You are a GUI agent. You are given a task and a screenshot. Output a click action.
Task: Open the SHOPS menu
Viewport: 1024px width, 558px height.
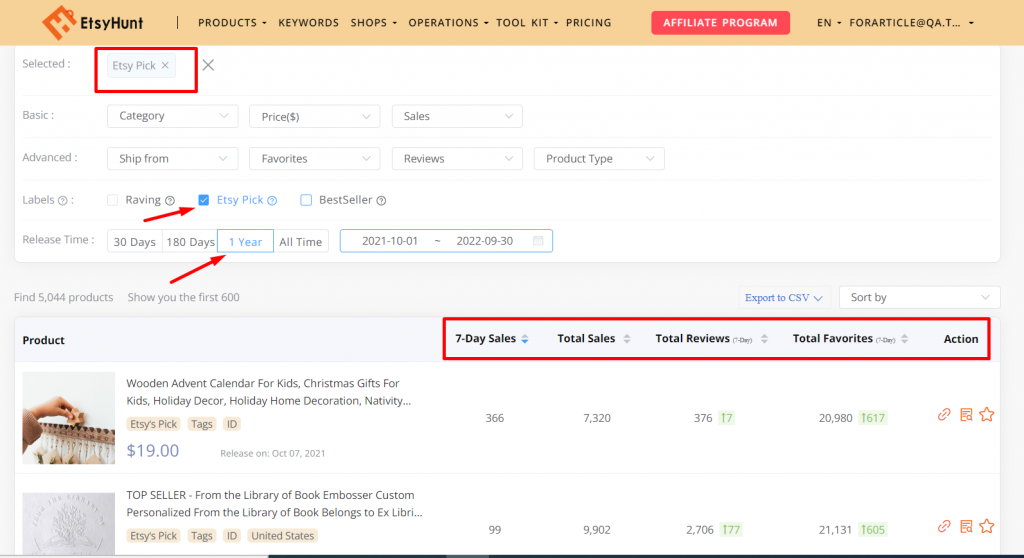(374, 22)
